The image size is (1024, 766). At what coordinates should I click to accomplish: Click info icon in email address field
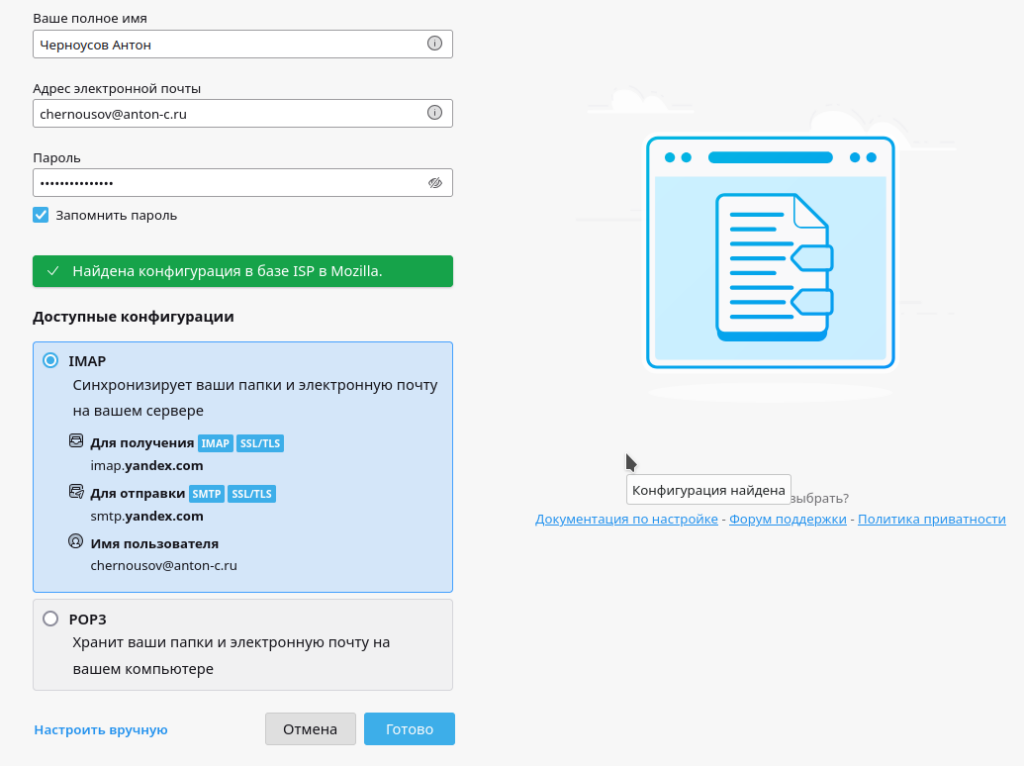click(x=435, y=113)
